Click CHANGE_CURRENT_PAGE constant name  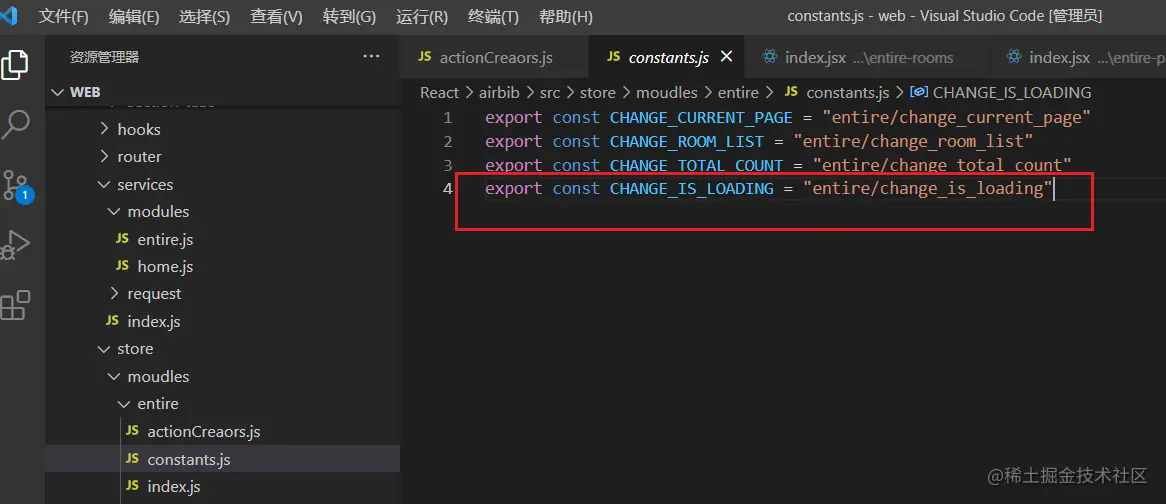pos(701,117)
